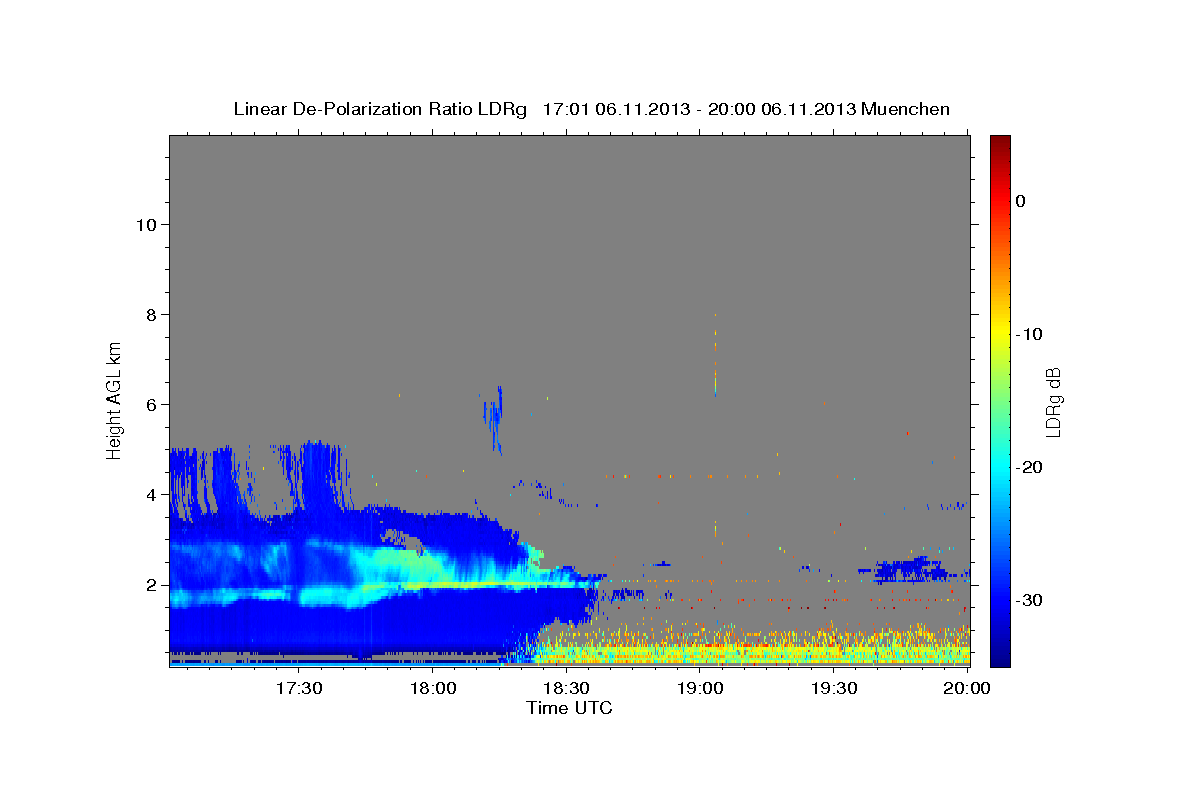Image resolution: width=1200 pixels, height=800 pixels.
Task: Click the height tick label 10
Action: click(145, 224)
